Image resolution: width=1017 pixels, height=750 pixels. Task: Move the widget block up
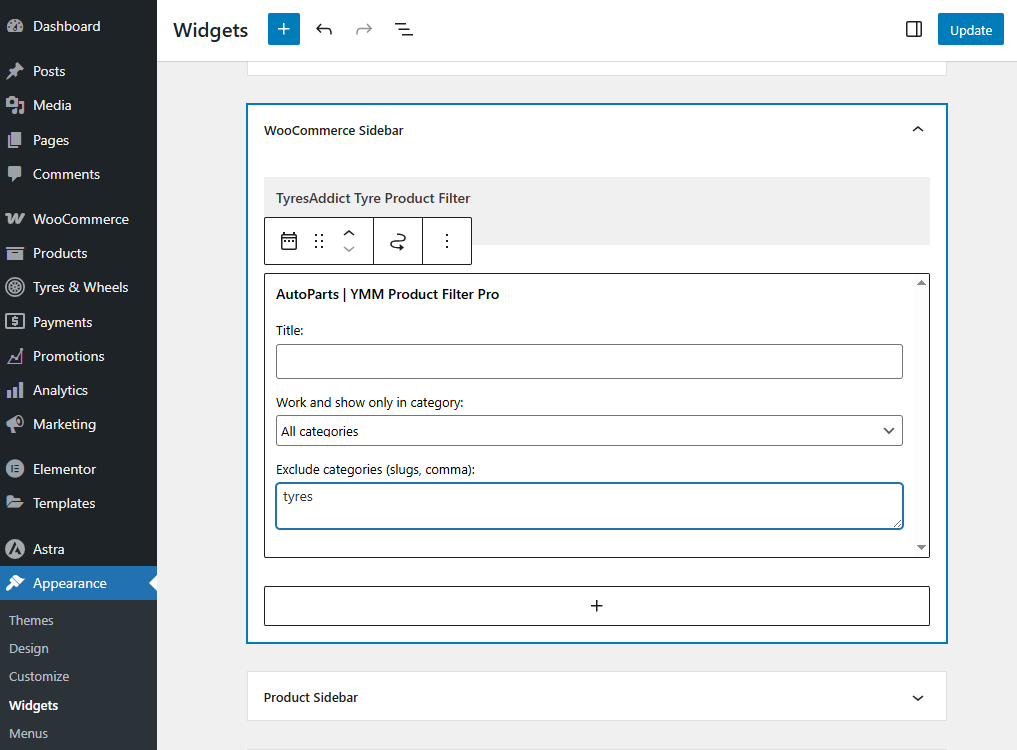pos(349,233)
